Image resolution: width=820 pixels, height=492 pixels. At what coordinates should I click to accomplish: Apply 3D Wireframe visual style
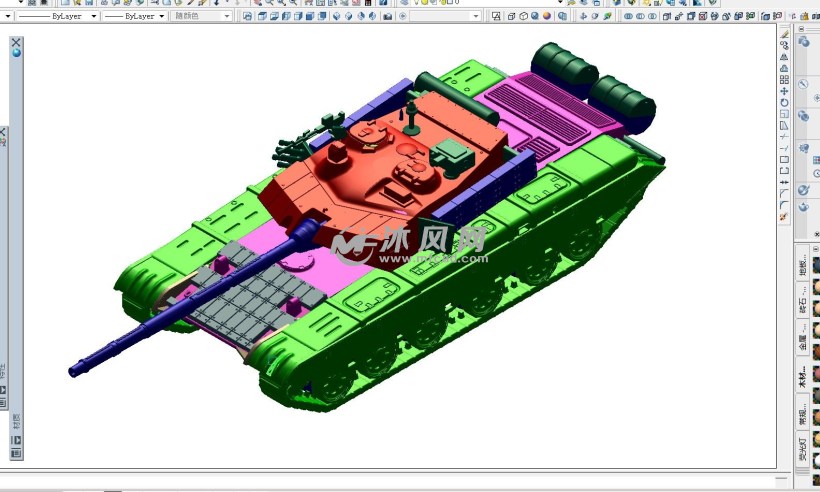click(511, 16)
